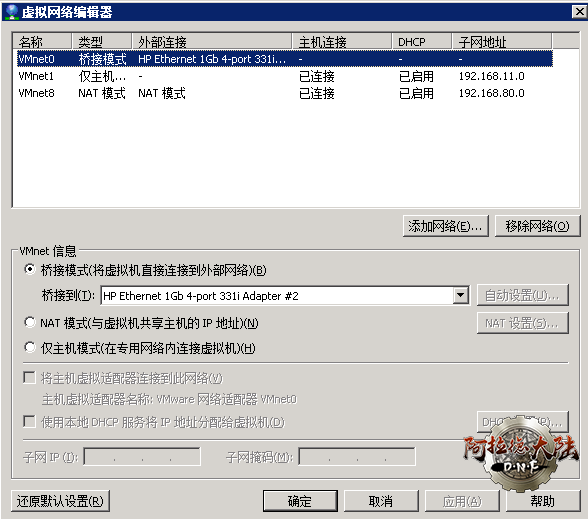Click the NAT 设置(S)... button
The image size is (588, 519).
[523, 323]
